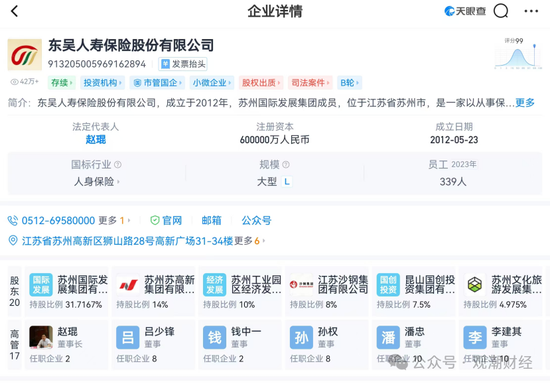Open the search magnifier icon
Viewport: 550px width, 384px height.
(501, 11)
